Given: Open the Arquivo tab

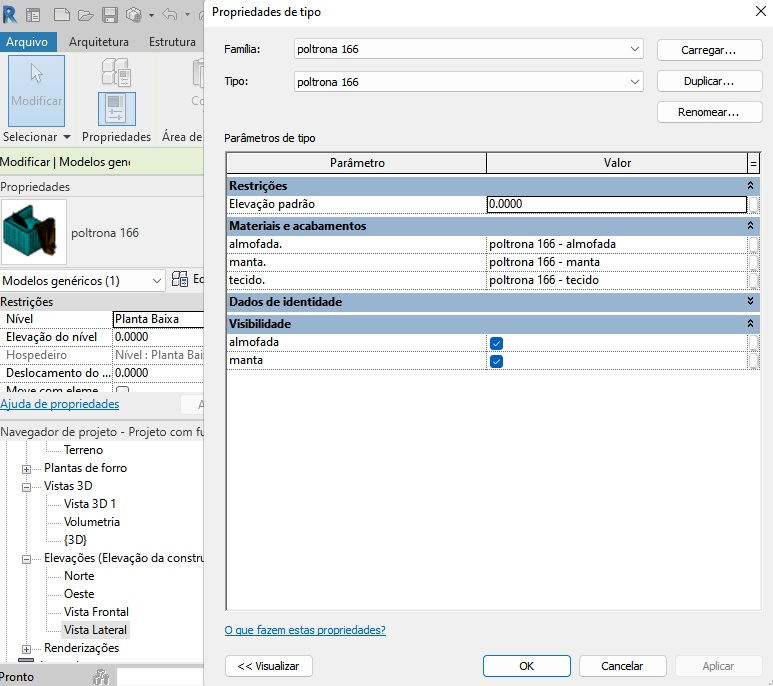Looking at the screenshot, I should [27, 42].
